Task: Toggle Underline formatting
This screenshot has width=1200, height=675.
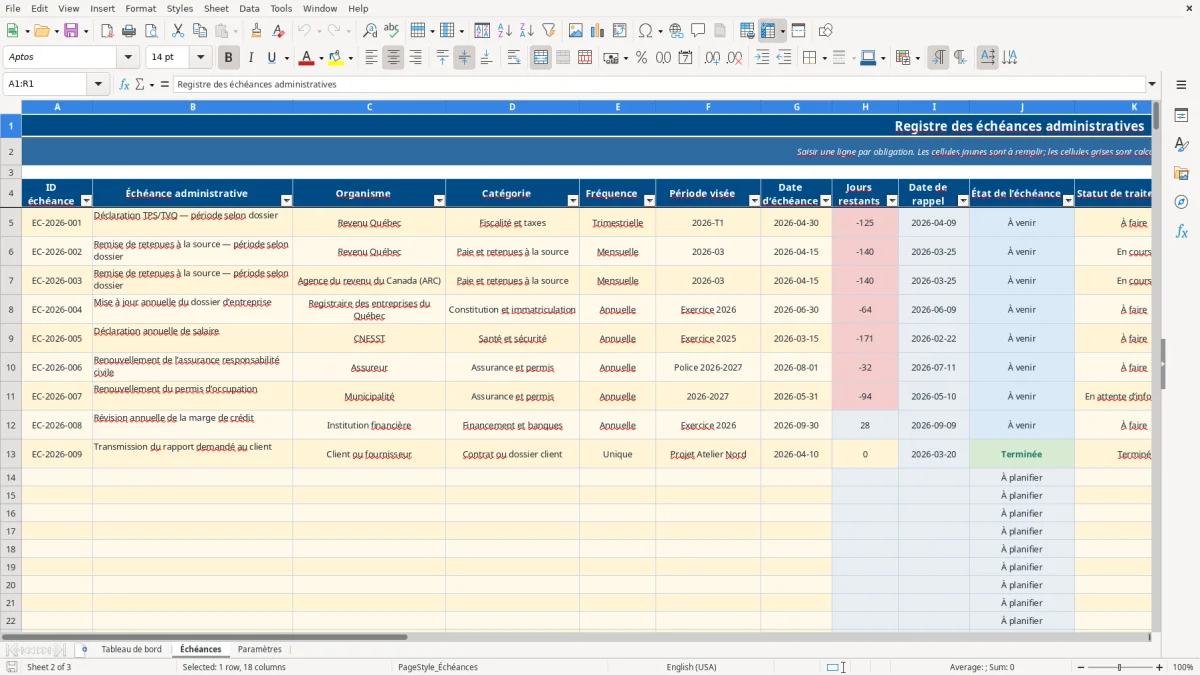Action: (x=271, y=58)
